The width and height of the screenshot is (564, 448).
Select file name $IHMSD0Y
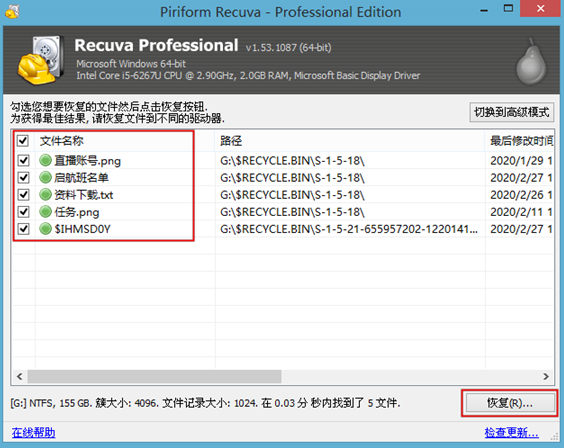(x=82, y=229)
